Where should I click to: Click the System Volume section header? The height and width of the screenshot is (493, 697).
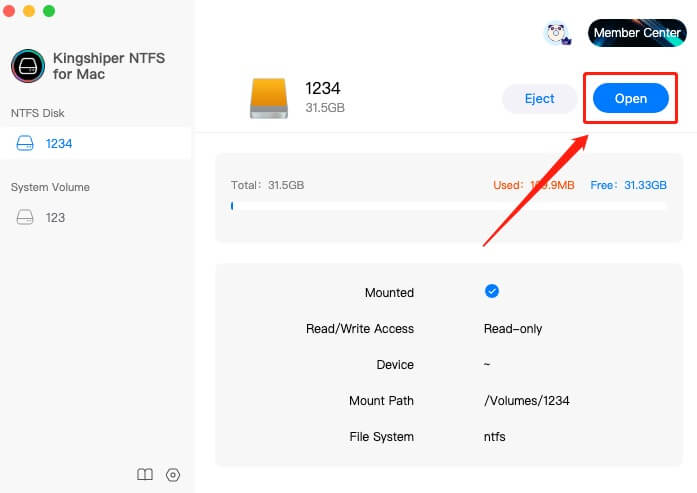(x=50, y=187)
